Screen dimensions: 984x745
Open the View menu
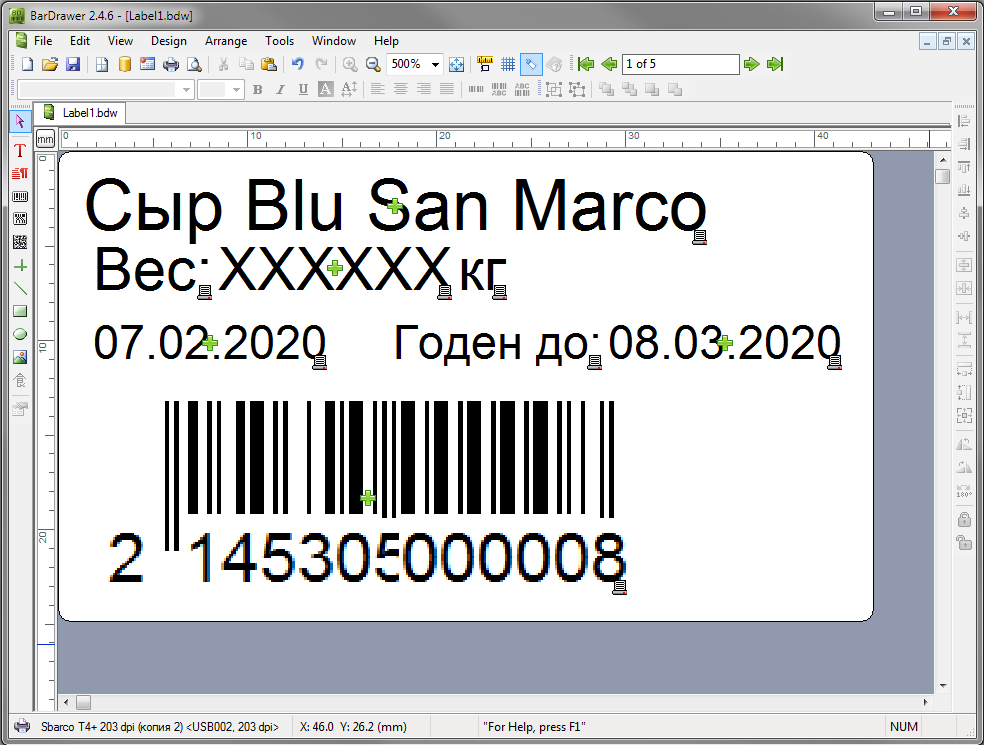120,41
